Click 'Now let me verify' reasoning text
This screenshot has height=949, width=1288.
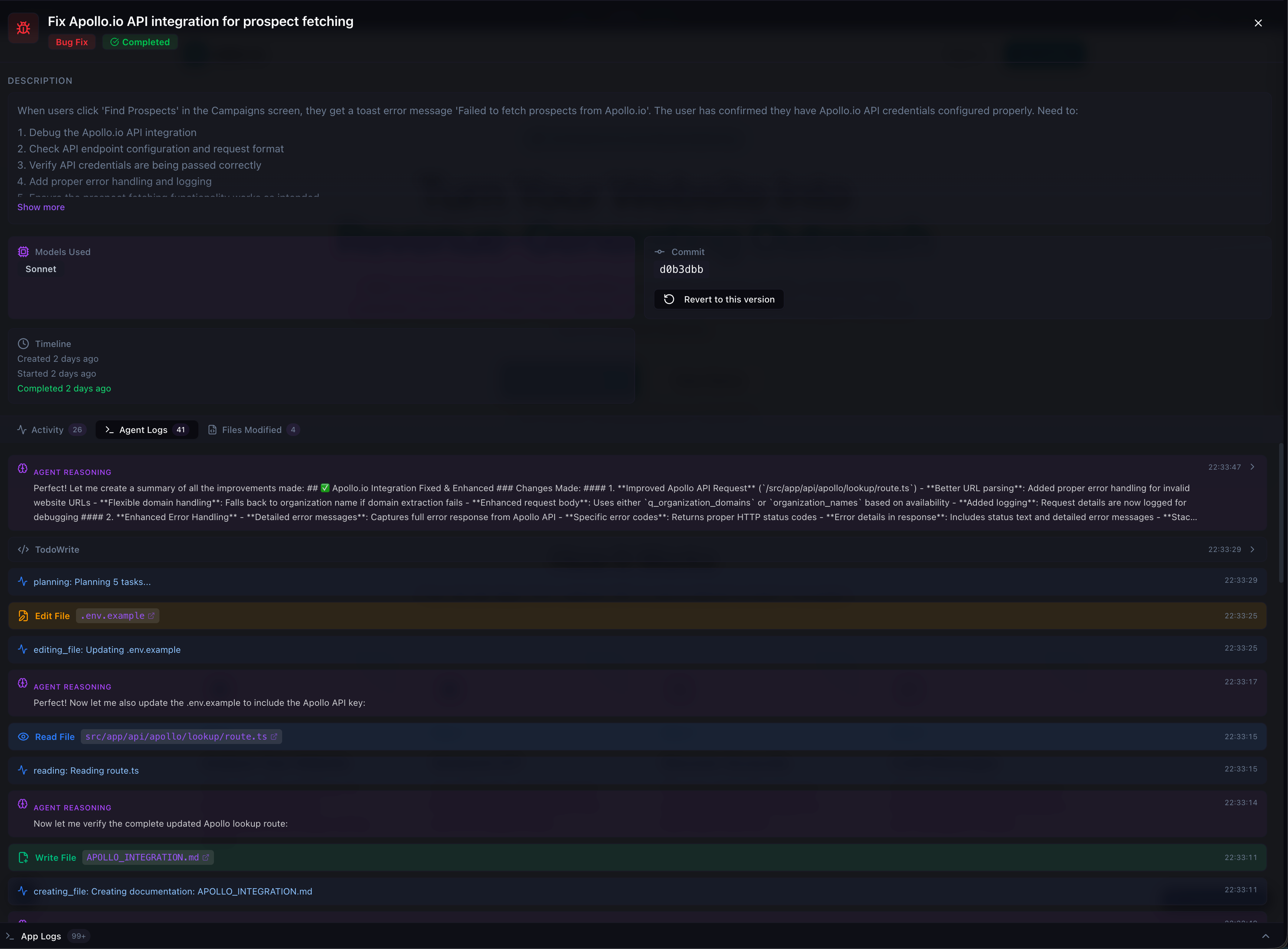point(160,823)
